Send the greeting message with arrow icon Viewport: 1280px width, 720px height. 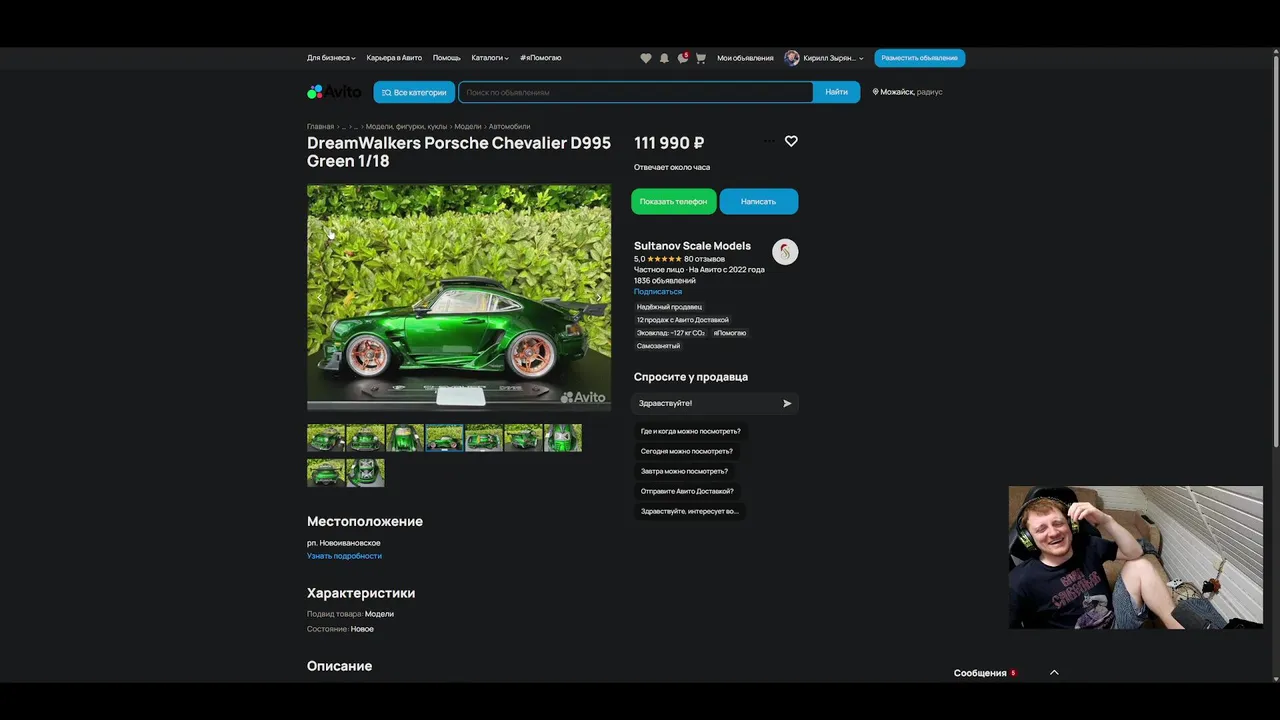click(x=787, y=403)
